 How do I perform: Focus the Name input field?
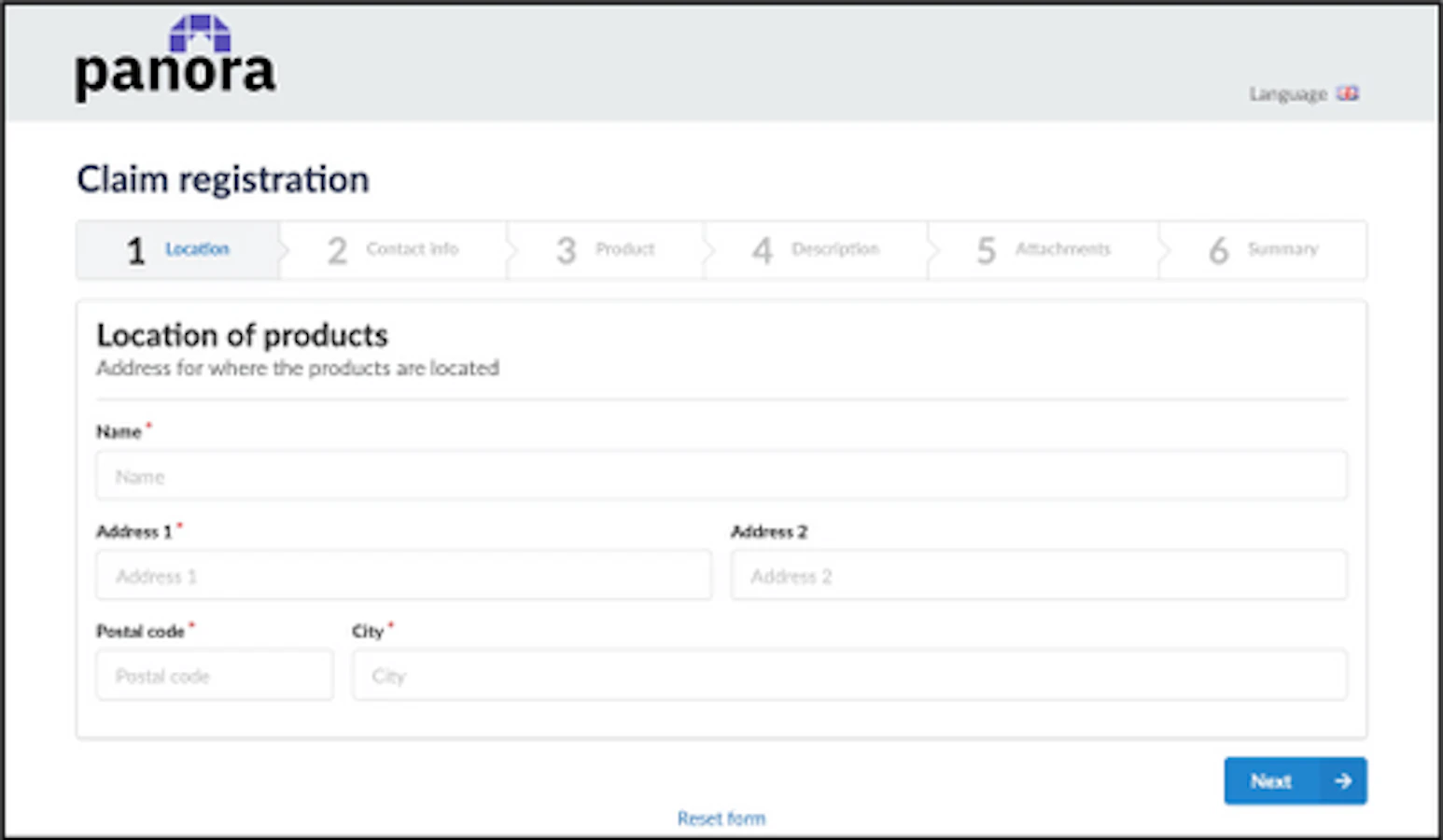pos(721,476)
